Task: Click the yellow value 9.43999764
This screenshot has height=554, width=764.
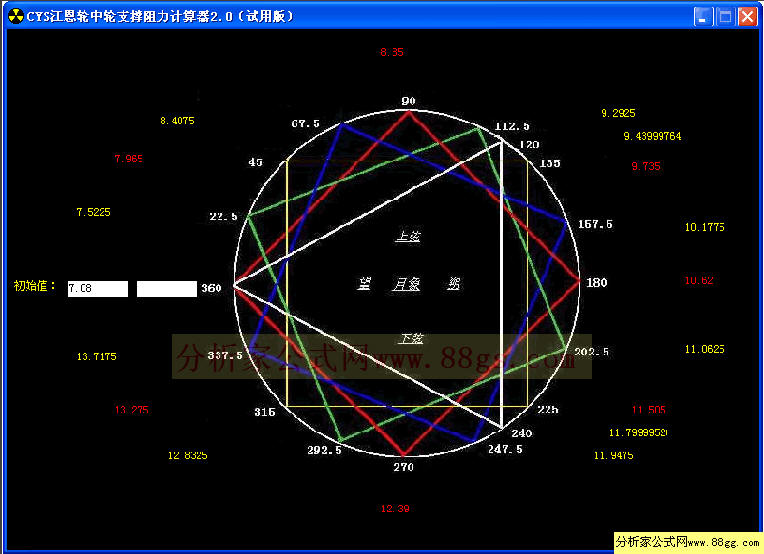Action: coord(652,136)
